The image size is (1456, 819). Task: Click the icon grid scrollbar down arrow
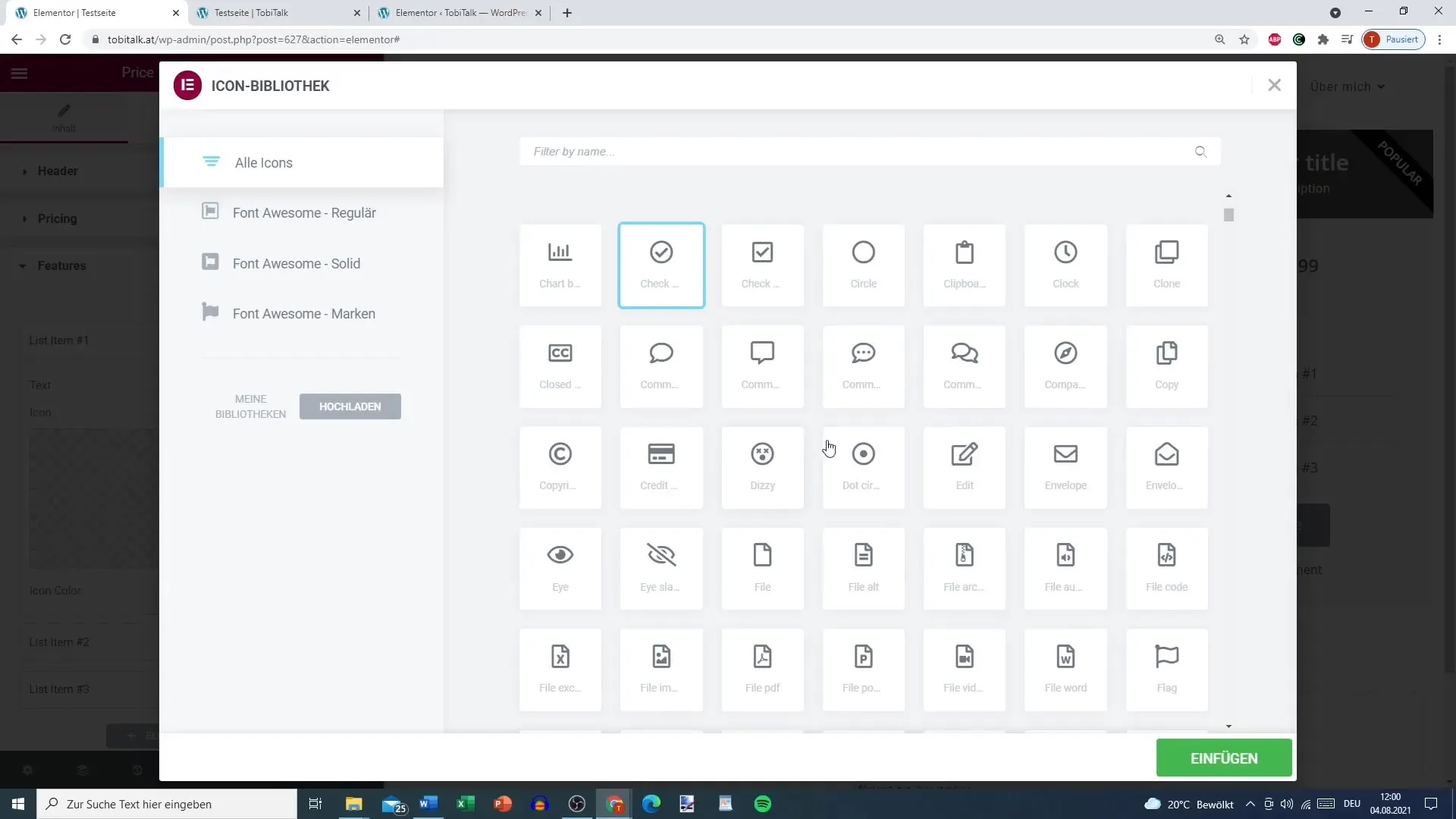click(x=1228, y=726)
